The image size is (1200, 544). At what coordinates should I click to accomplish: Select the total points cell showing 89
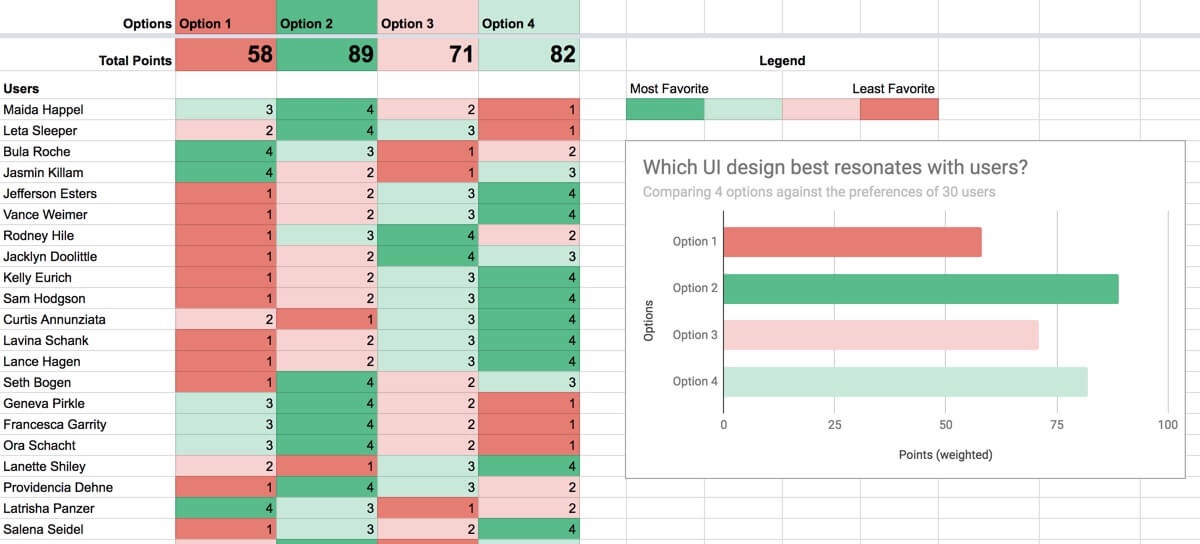pos(327,55)
